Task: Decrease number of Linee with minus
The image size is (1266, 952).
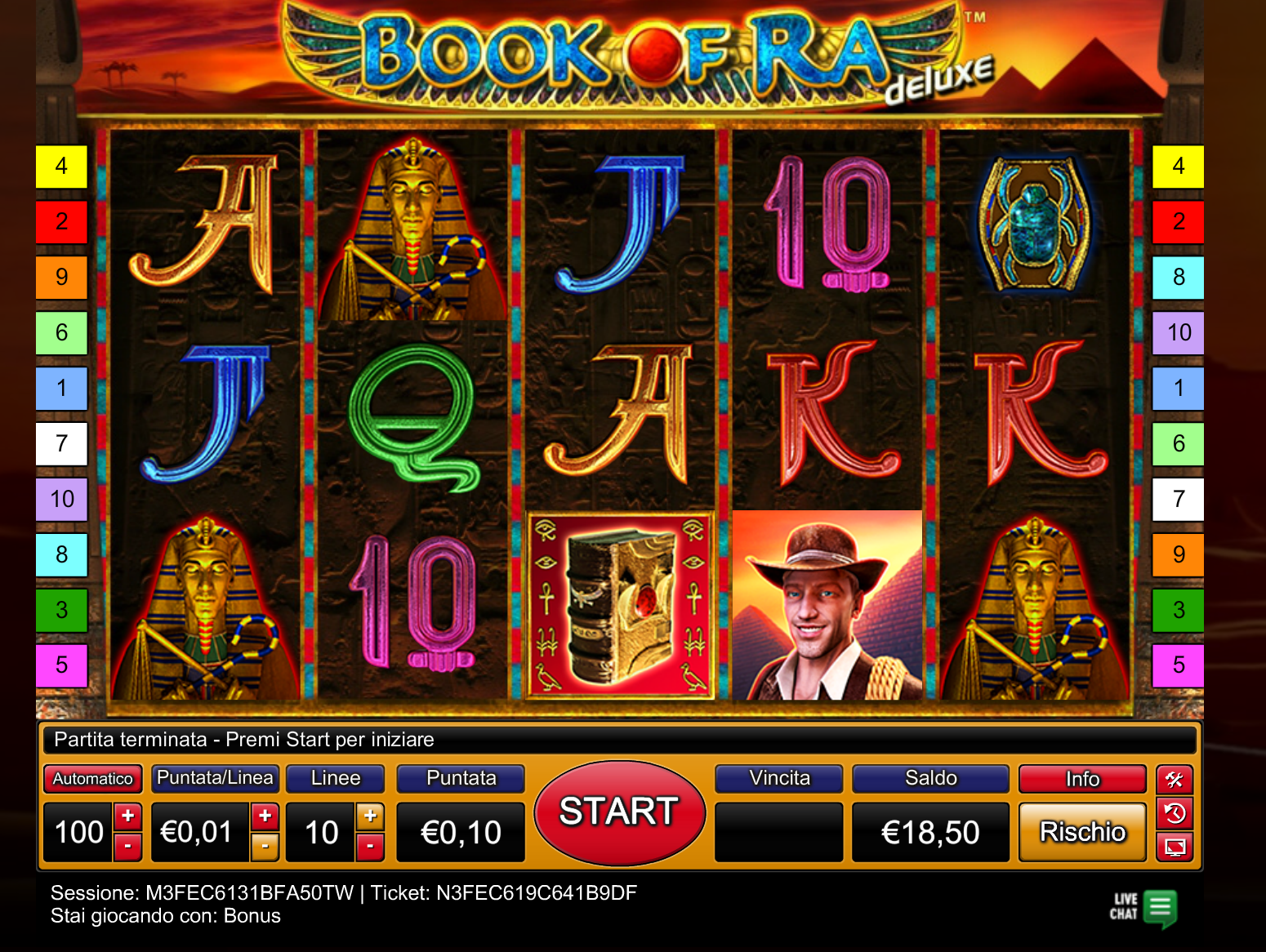Action: click(371, 847)
